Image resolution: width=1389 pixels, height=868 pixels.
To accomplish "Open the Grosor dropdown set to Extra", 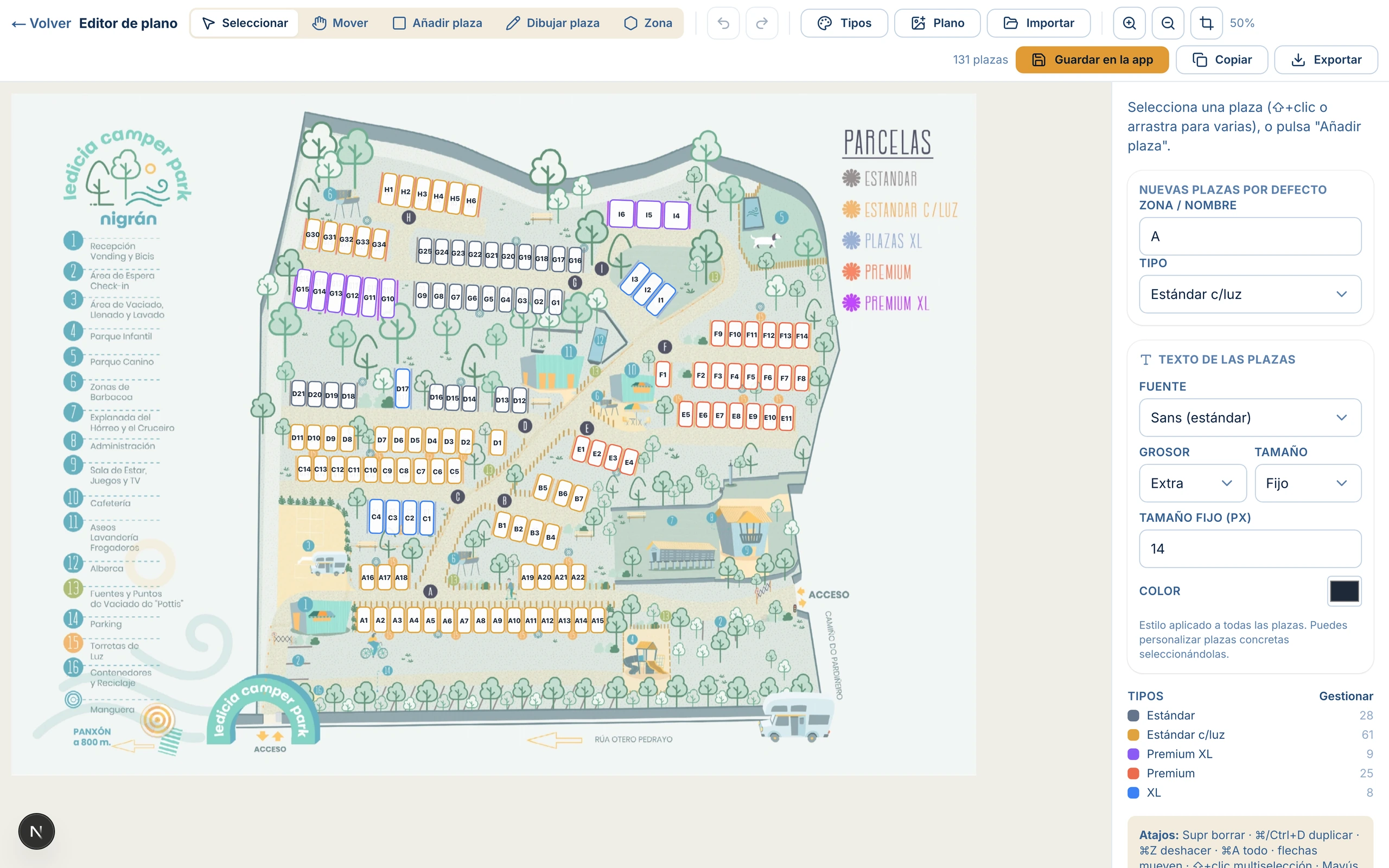I will [x=1192, y=483].
